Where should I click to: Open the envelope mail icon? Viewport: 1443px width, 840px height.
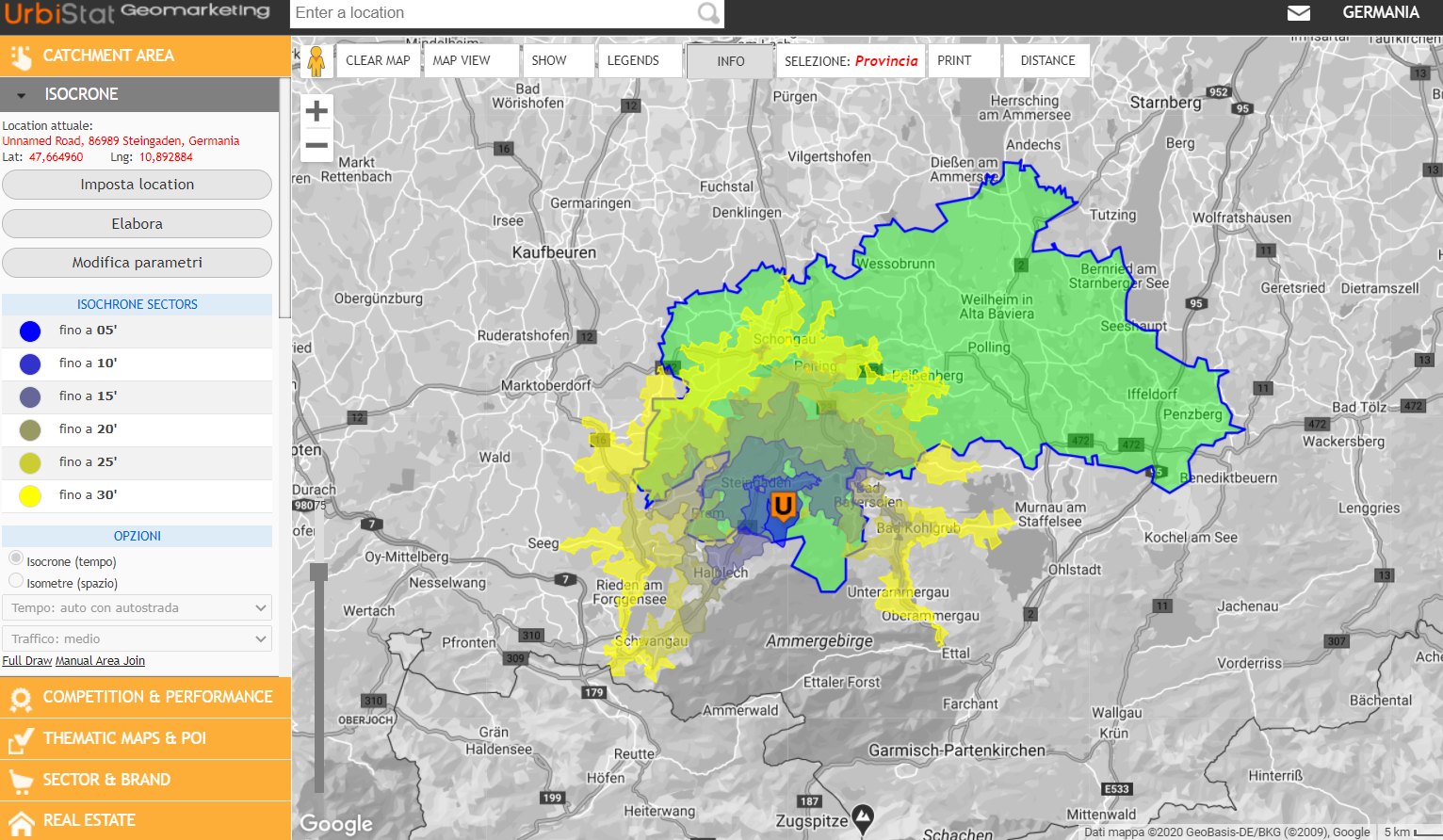pyautogui.click(x=1299, y=13)
